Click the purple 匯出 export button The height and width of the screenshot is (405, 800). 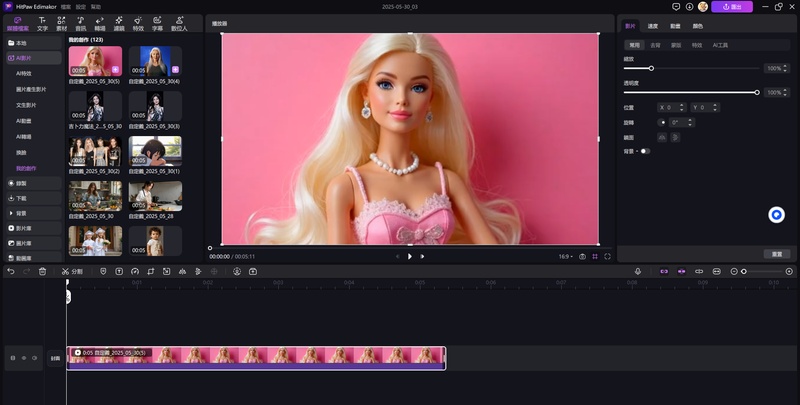point(732,6)
